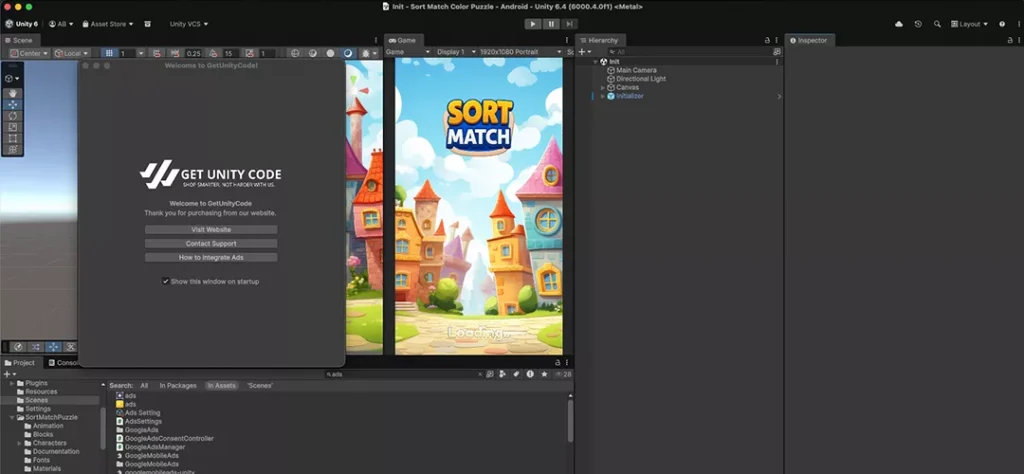Filter search by All

(144, 386)
